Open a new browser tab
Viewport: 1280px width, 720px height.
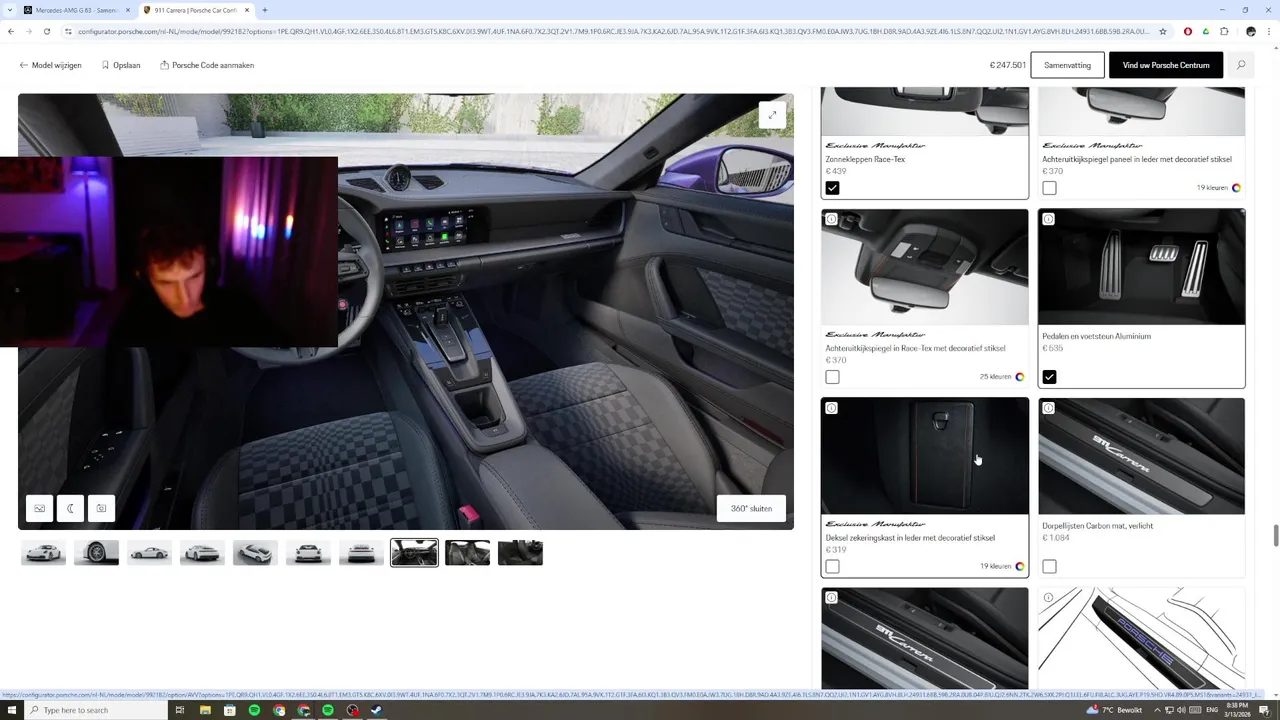(264, 10)
